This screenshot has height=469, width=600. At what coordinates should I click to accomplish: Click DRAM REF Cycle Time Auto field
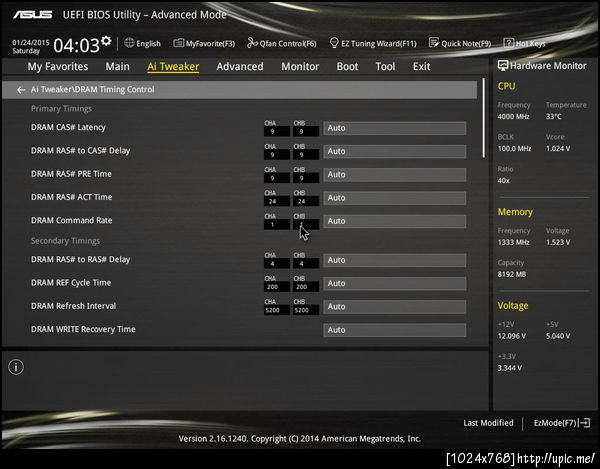(395, 284)
